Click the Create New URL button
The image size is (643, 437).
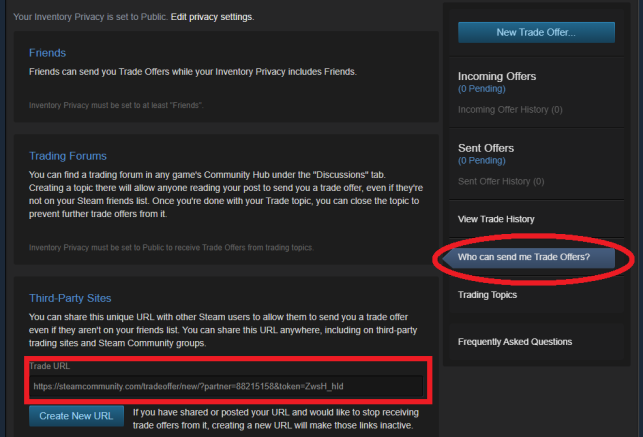[x=76, y=416]
